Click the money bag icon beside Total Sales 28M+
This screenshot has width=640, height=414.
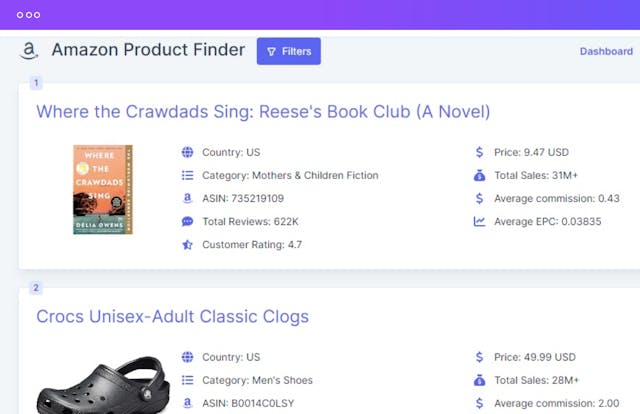tap(480, 380)
